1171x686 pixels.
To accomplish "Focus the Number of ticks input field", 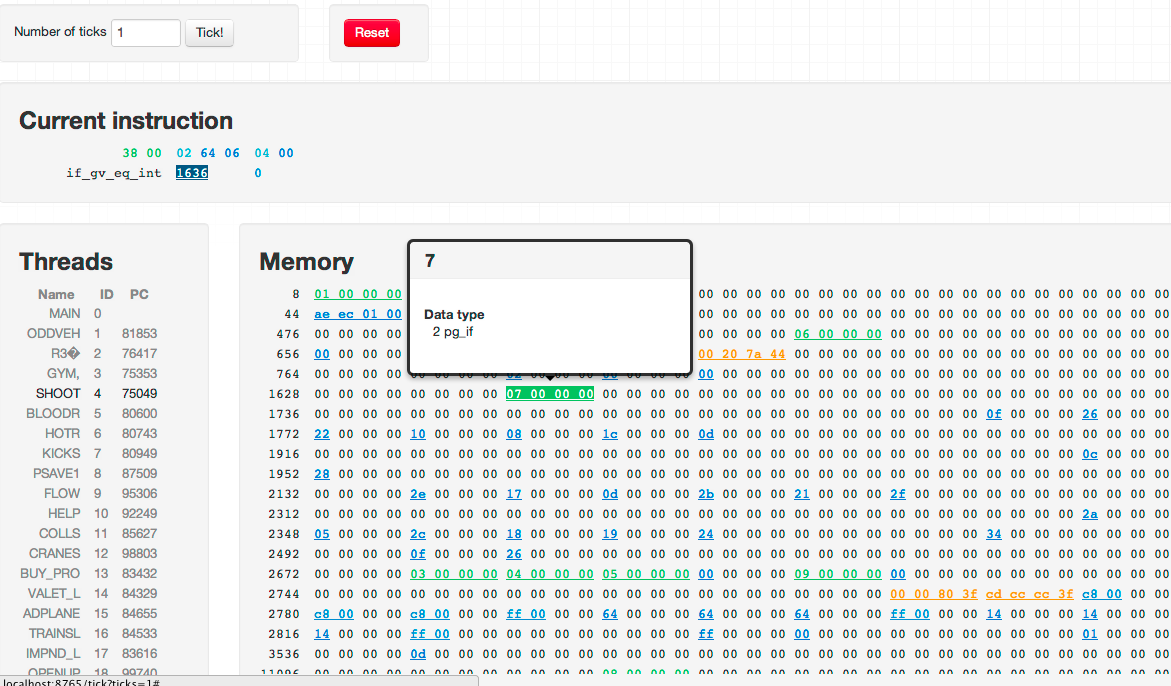I will pos(146,33).
